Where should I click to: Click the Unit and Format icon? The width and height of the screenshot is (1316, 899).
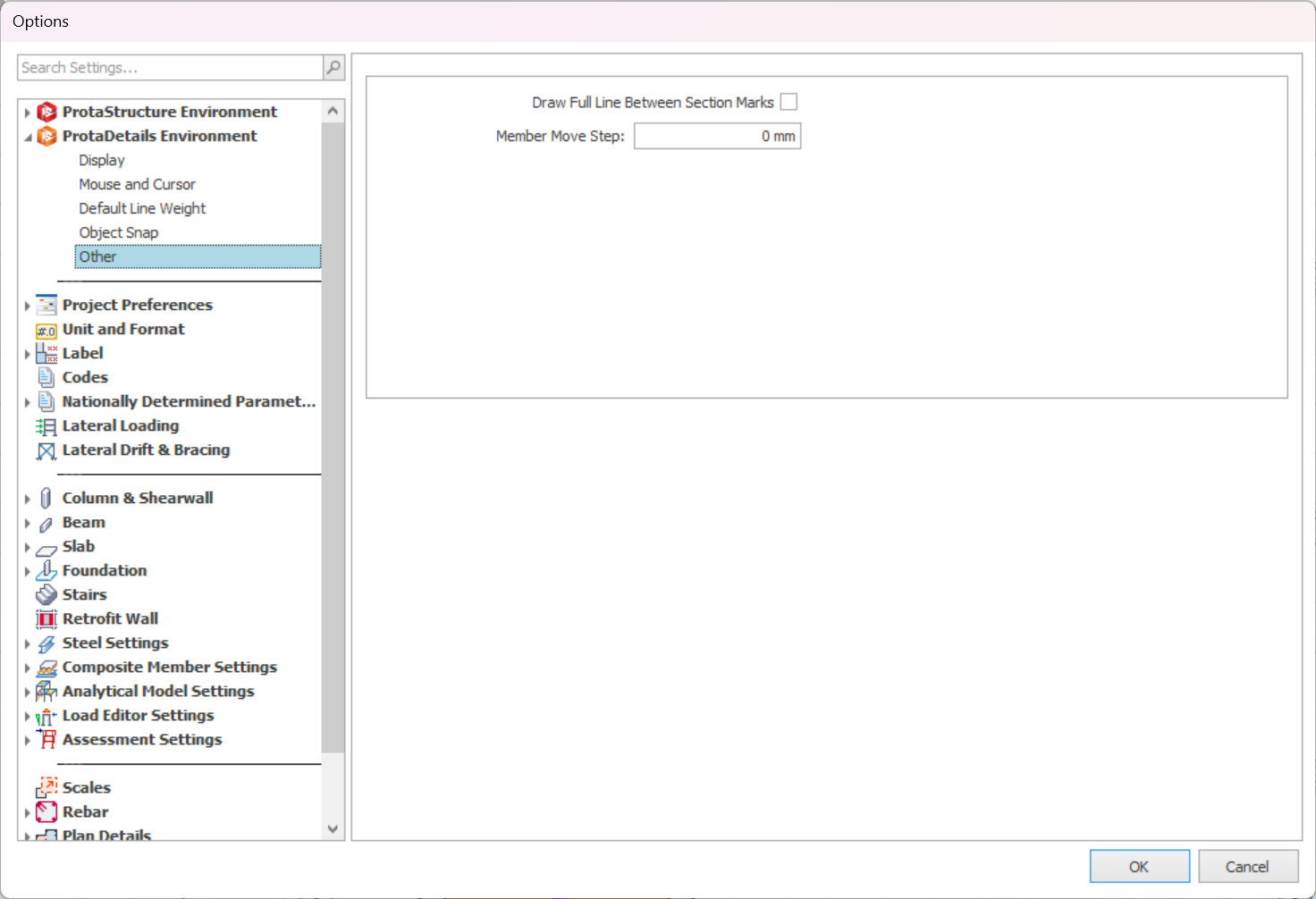(46, 331)
